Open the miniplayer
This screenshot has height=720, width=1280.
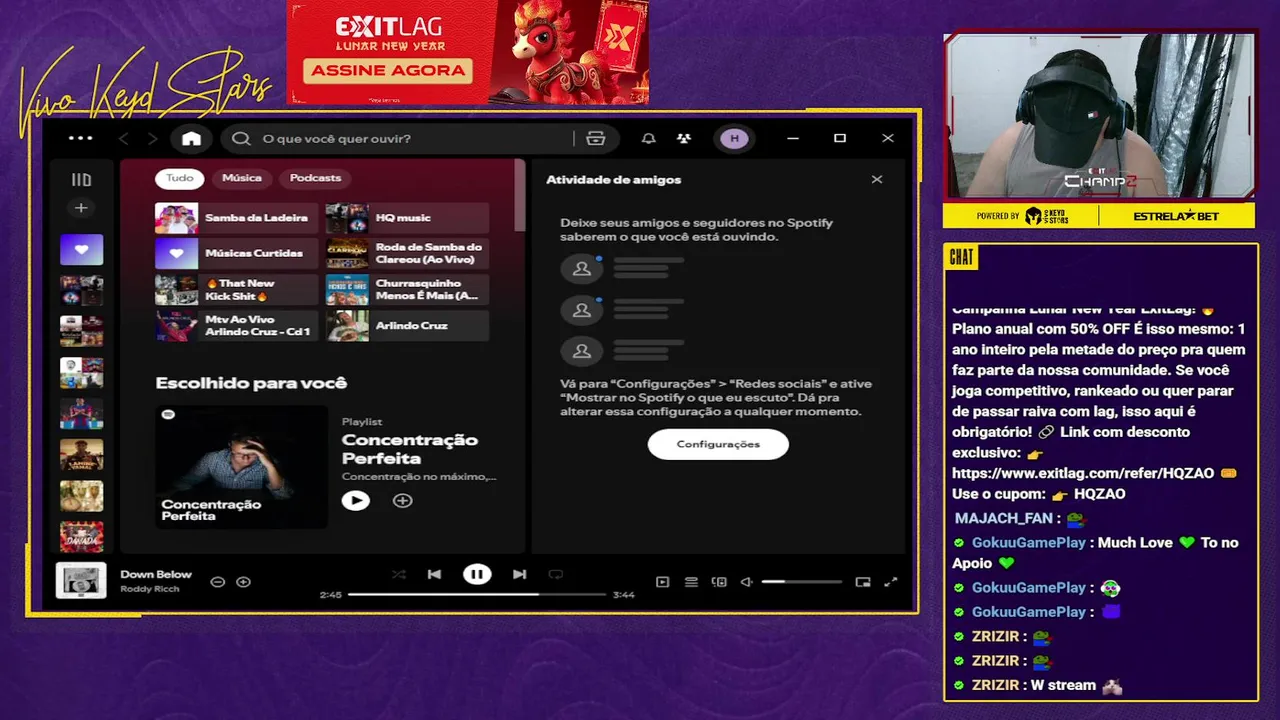[x=863, y=582]
